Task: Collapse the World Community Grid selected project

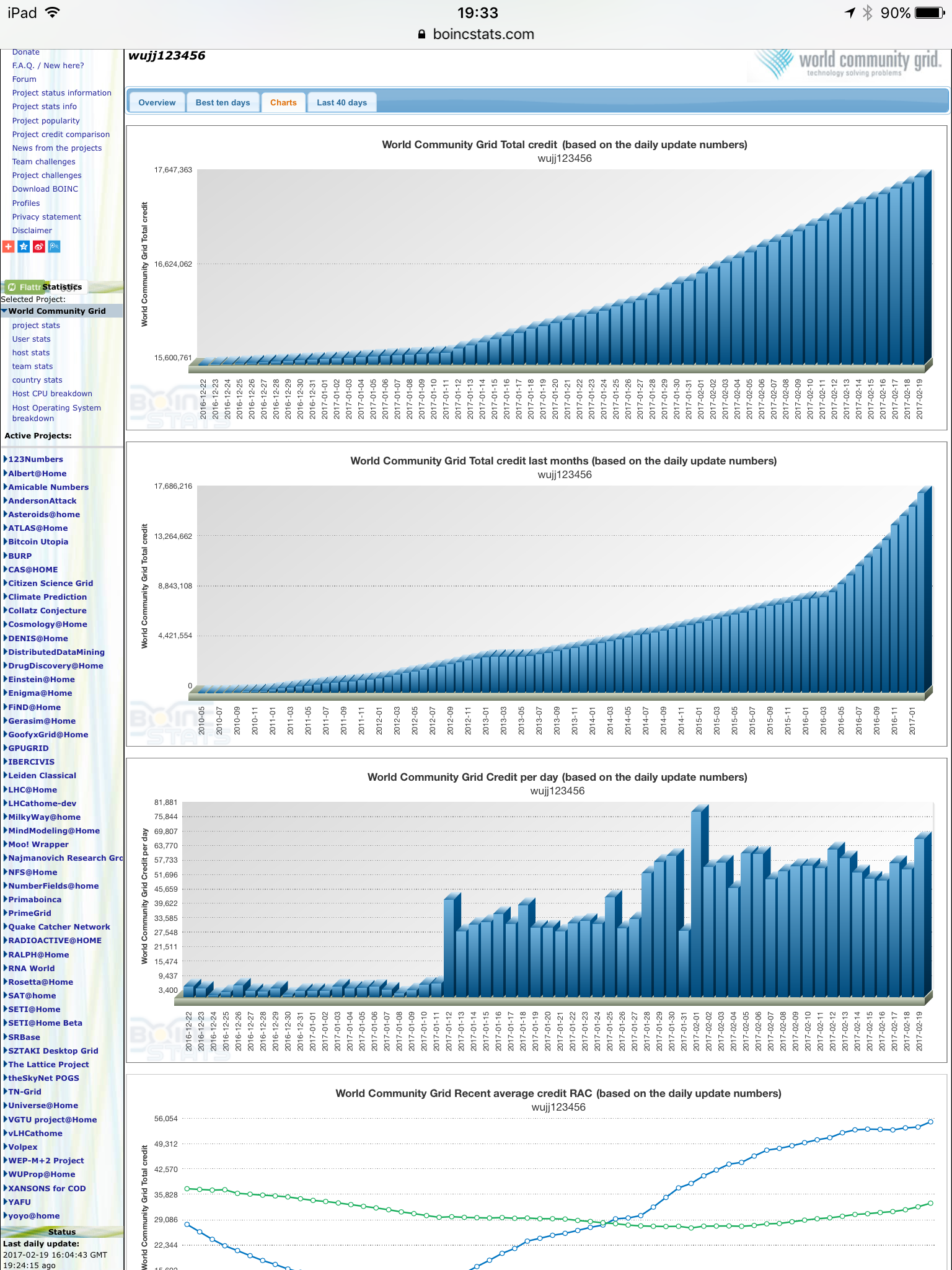Action: coord(4,311)
